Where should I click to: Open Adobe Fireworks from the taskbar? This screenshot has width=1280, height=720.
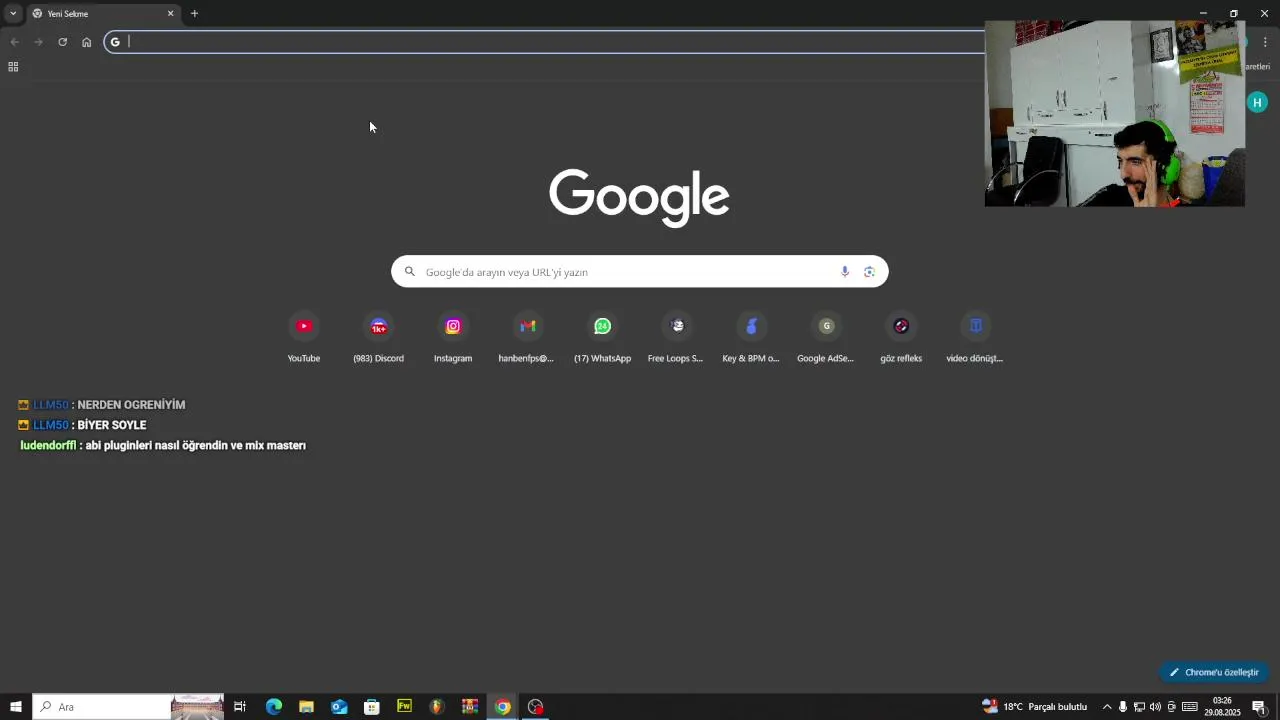point(404,707)
